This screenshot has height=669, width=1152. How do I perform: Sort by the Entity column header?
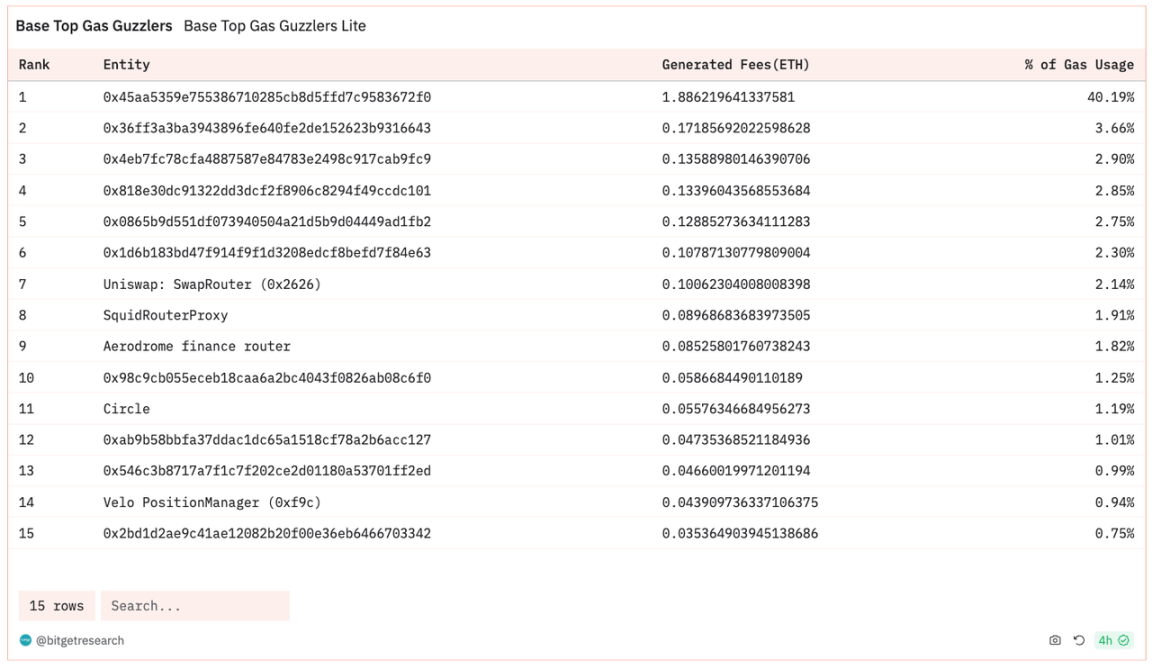pyautogui.click(x=126, y=65)
